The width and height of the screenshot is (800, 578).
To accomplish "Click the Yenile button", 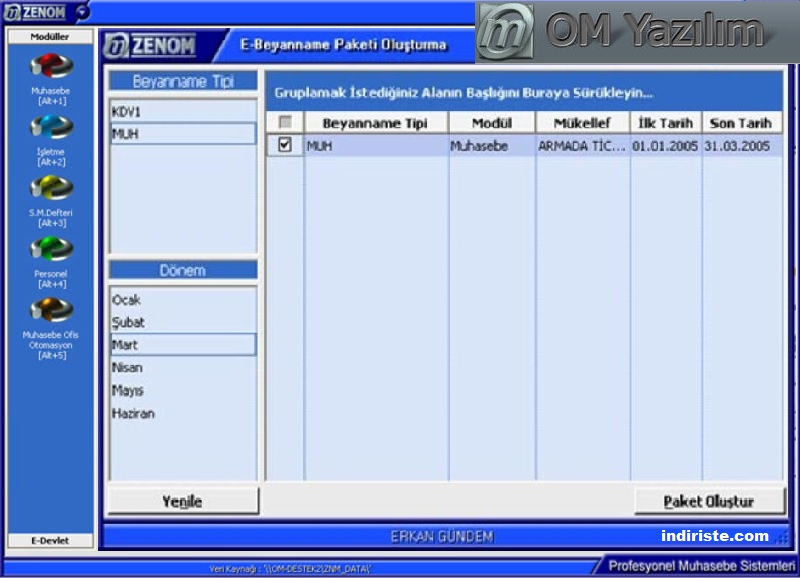I will (x=183, y=501).
